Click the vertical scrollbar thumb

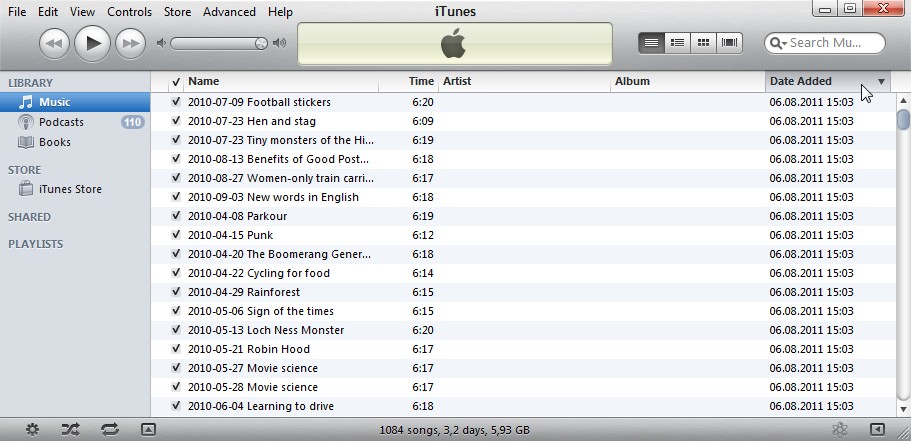pyautogui.click(x=903, y=119)
